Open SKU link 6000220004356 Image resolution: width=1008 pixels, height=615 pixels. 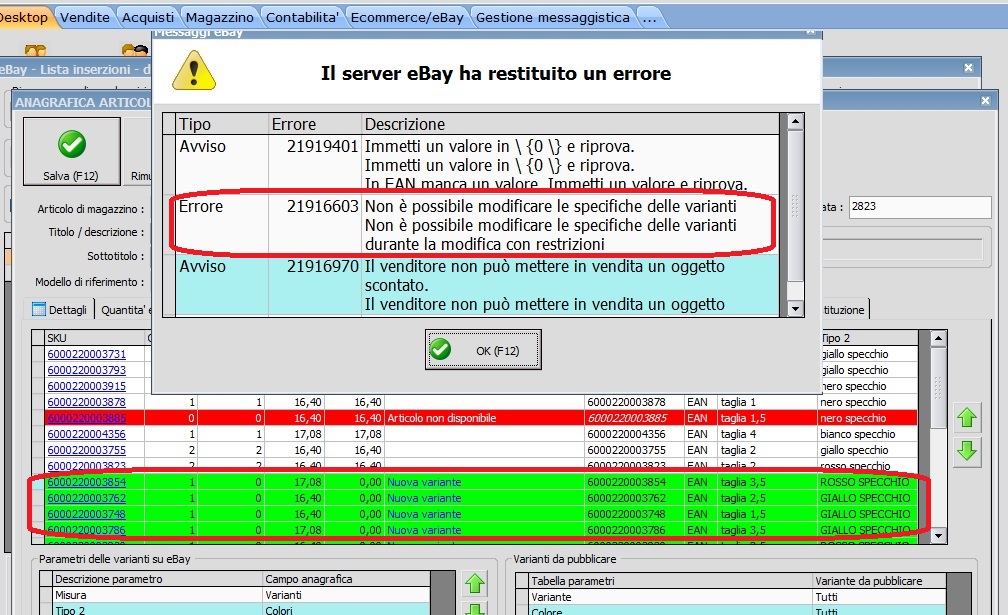(x=87, y=434)
